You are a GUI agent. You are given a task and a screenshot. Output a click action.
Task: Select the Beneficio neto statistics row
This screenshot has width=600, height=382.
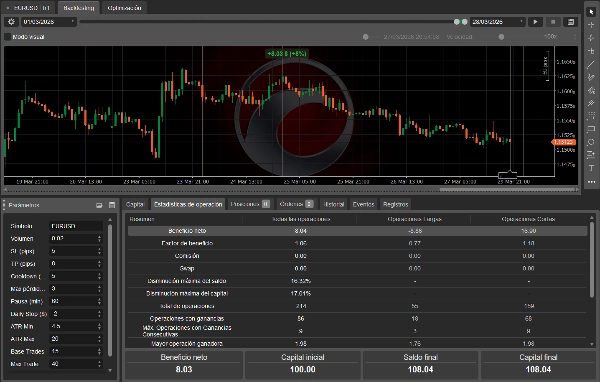357,231
